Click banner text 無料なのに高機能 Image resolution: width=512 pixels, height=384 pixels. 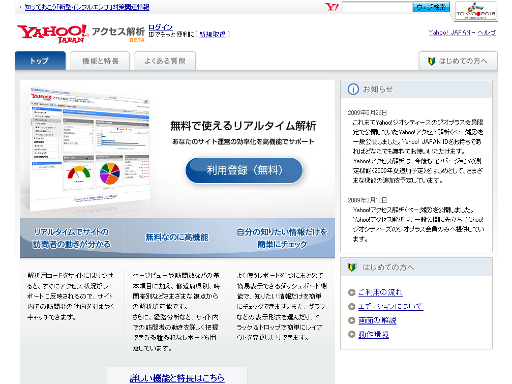tap(177, 237)
